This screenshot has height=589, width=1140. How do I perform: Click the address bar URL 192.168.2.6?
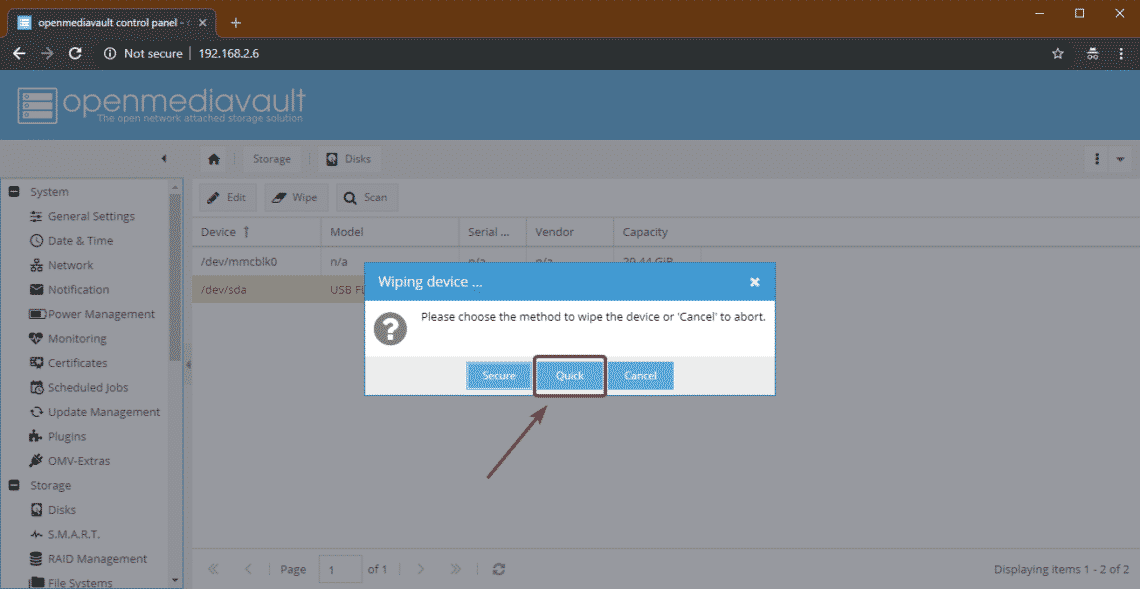[x=229, y=53]
